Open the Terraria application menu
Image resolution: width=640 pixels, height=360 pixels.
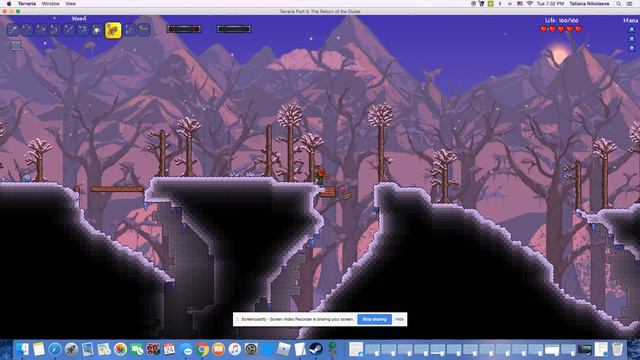coord(27,4)
